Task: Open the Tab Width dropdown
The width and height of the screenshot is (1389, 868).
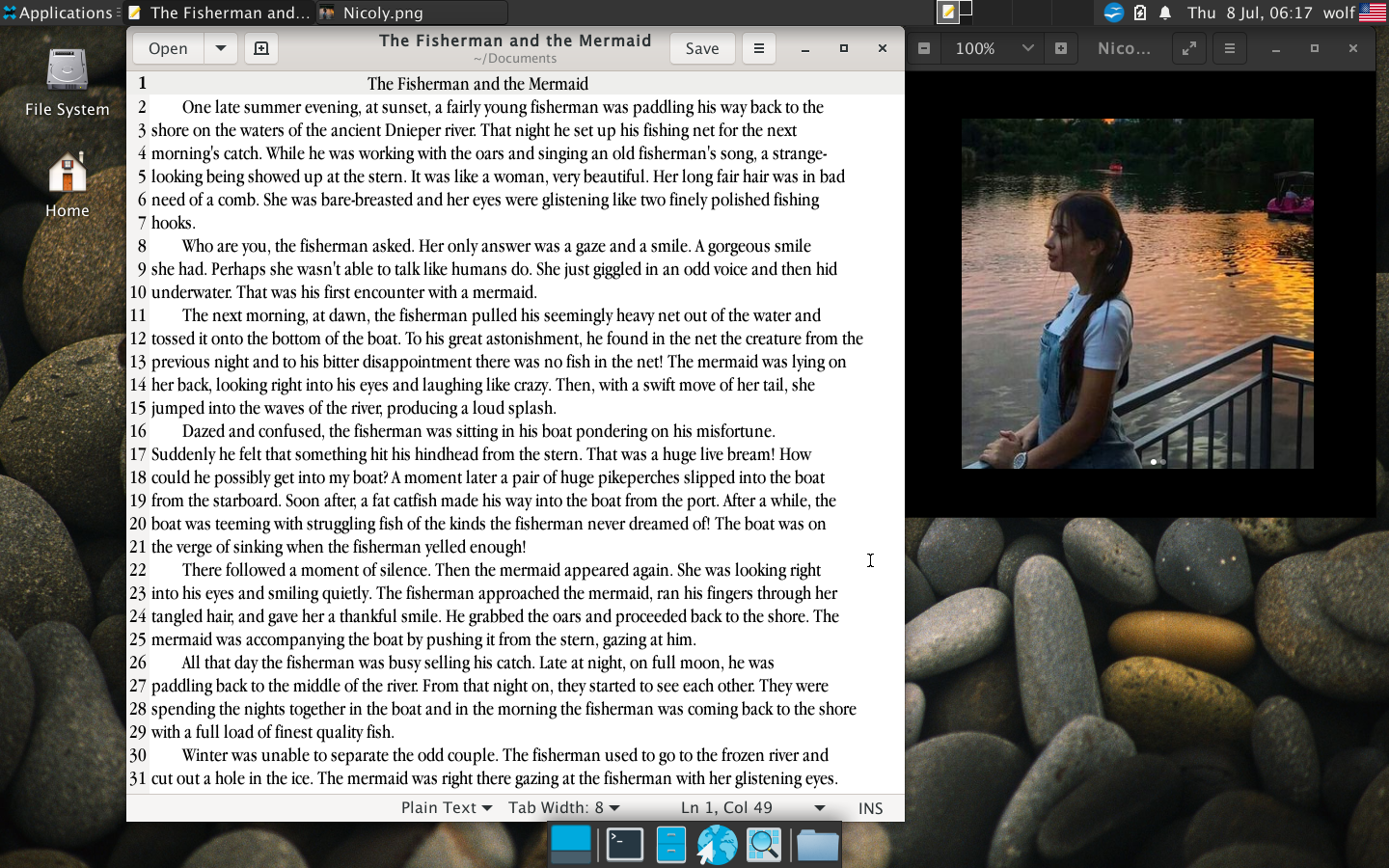Action: [563, 808]
